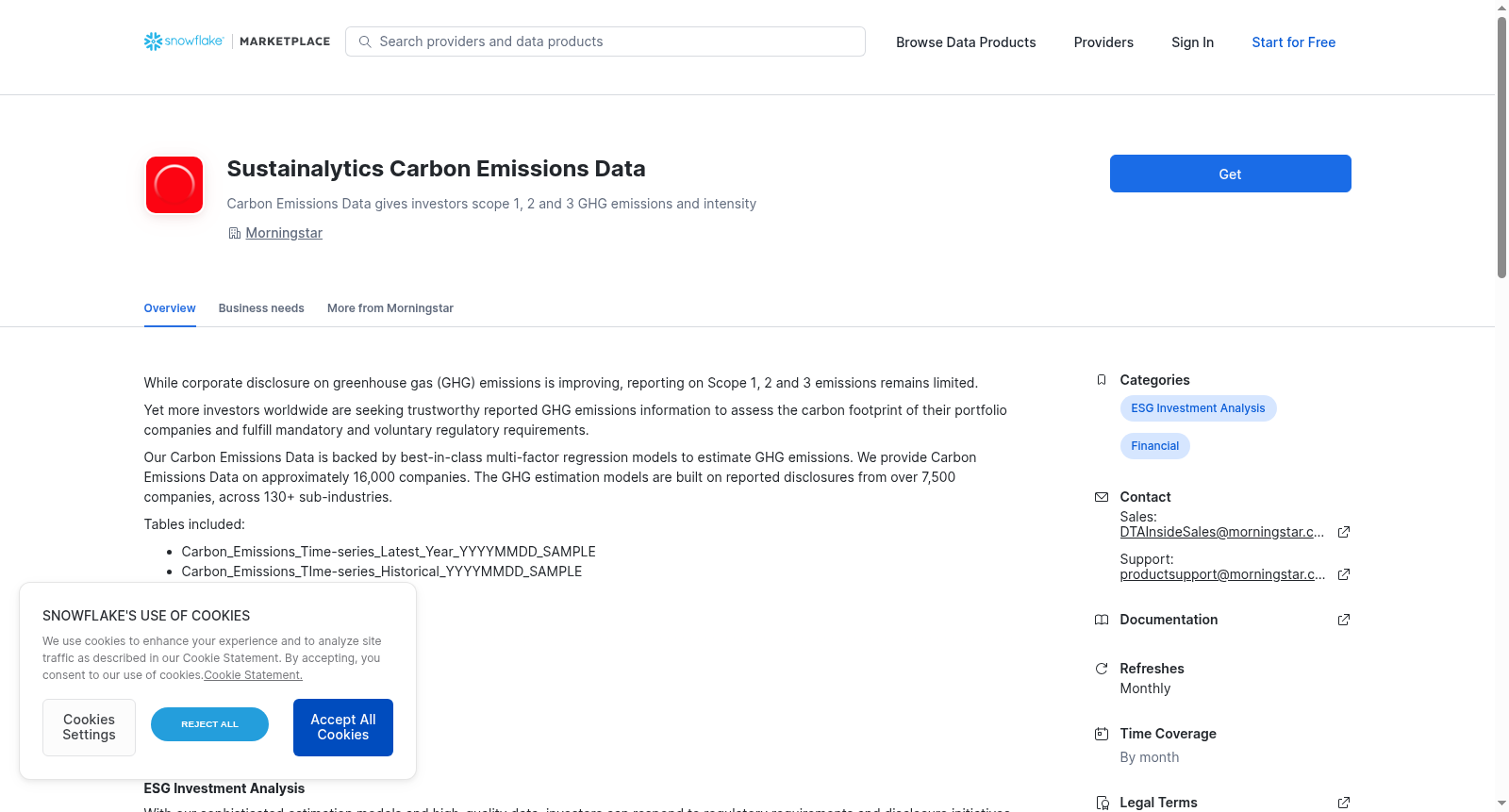The image size is (1509, 812).
Task: Open the Legal Terms link
Action: click(1158, 803)
